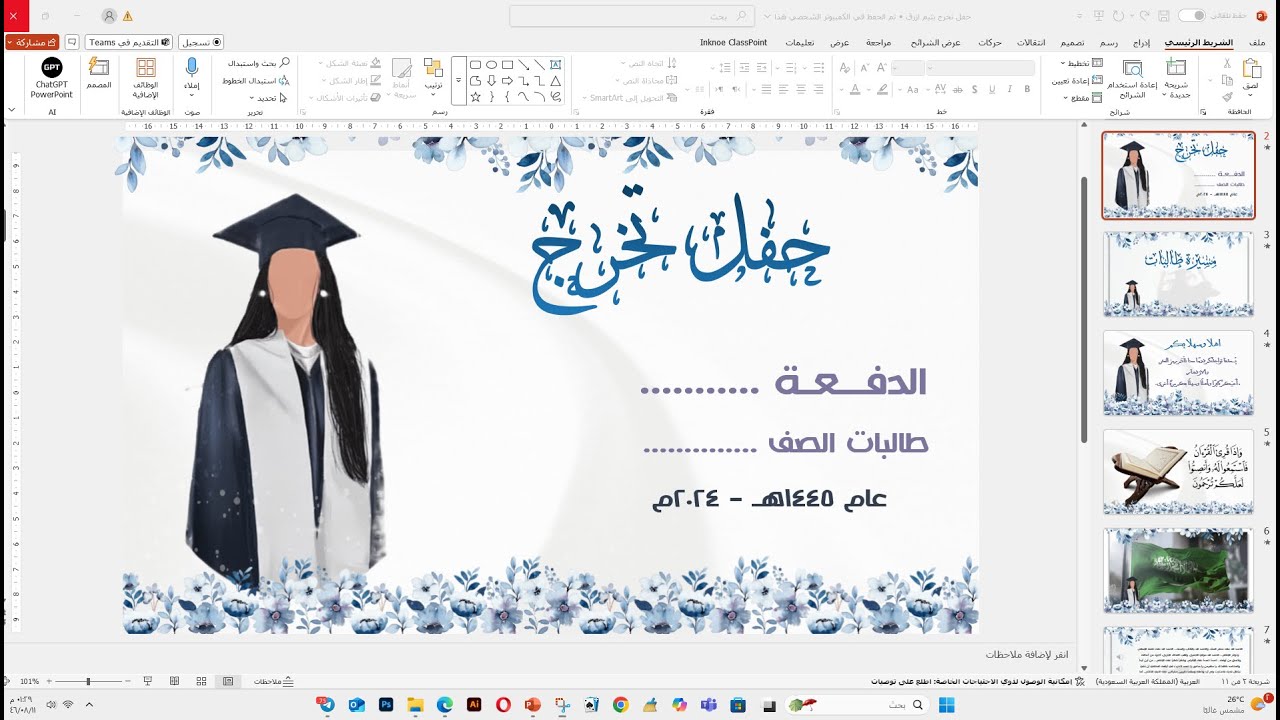The height and width of the screenshot is (720, 1280).
Task: Select the rectangle shape in shapes gallery
Action: coord(507,64)
